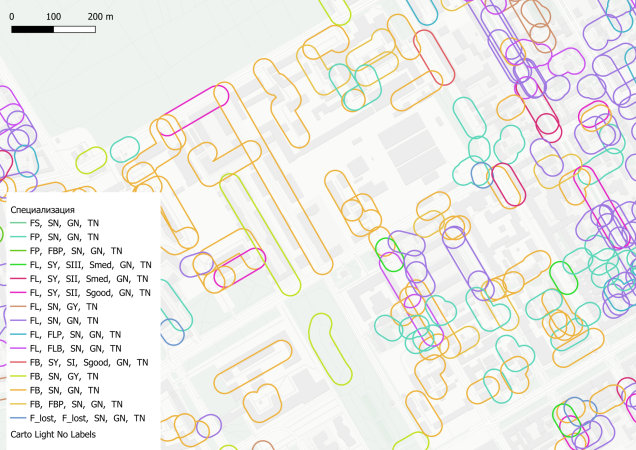
Task: Click the 'FS, SN, GN, TN' legend line symbol
Action: coord(18,223)
